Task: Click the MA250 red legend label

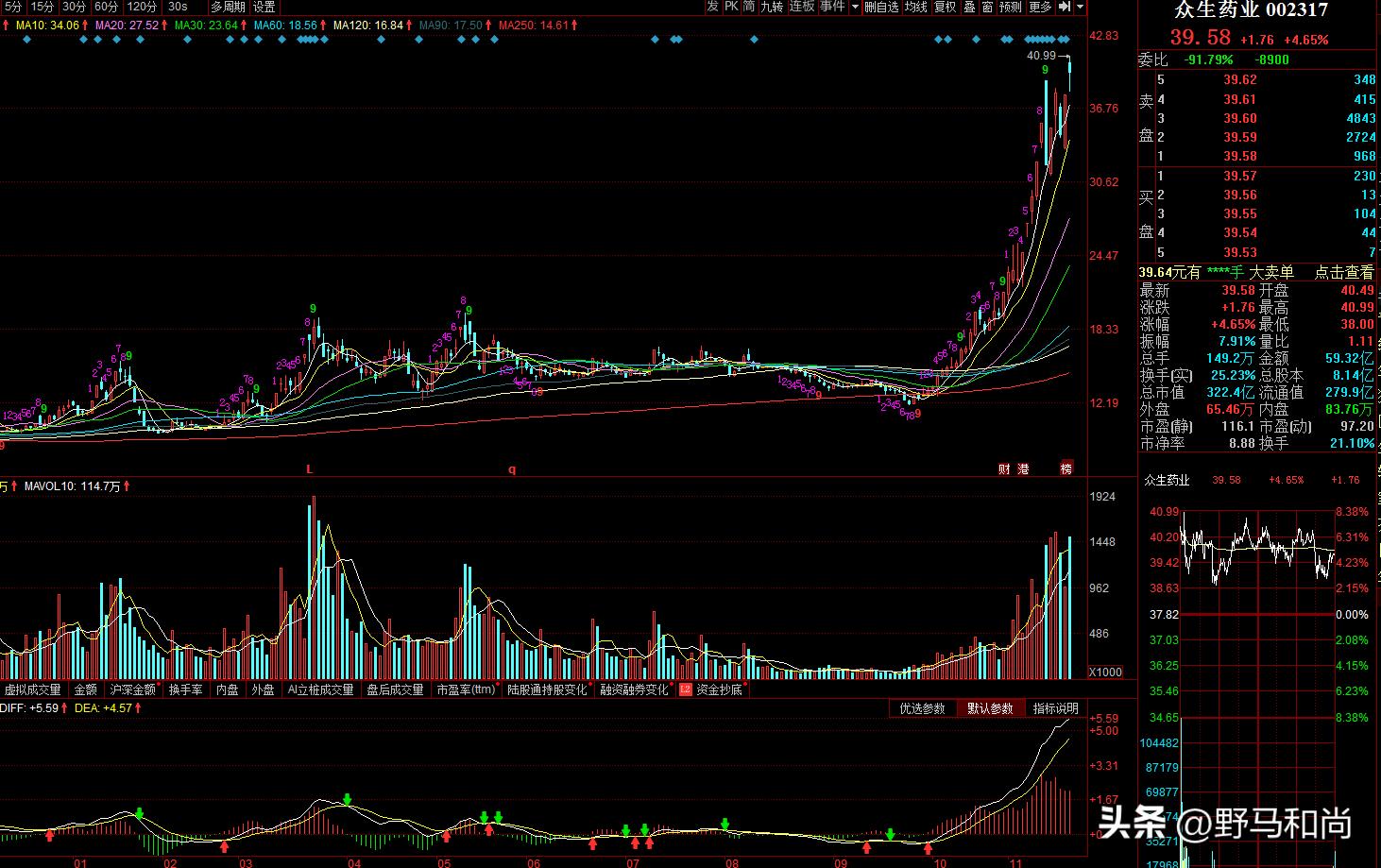Action: click(534, 26)
